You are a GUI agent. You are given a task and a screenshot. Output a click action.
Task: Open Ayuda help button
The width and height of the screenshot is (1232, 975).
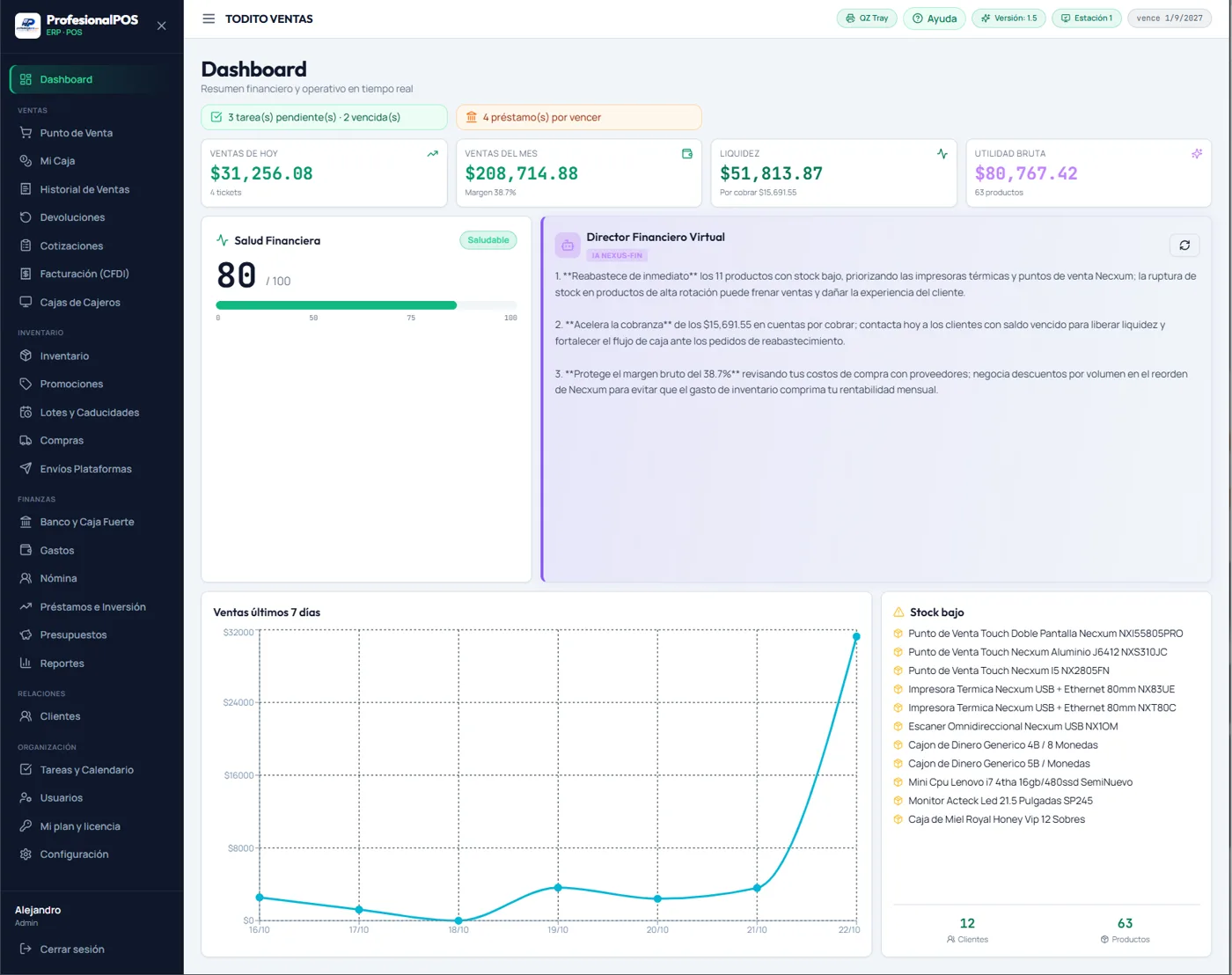[x=935, y=18]
